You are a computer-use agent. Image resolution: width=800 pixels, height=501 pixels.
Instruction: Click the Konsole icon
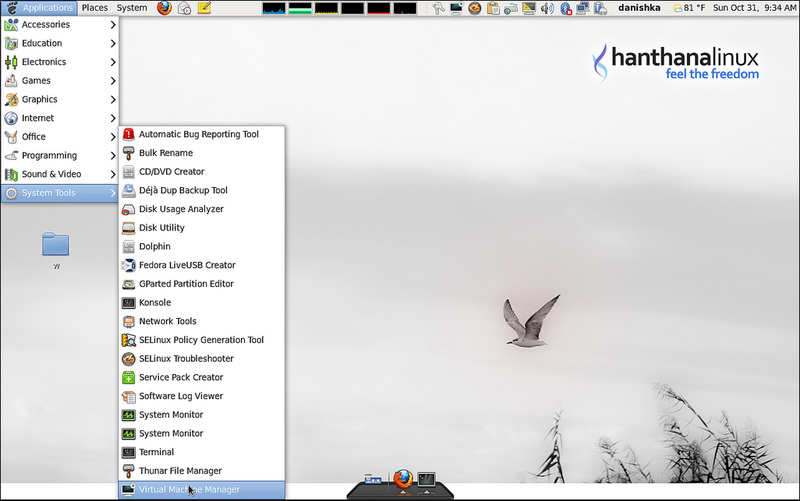(x=129, y=303)
